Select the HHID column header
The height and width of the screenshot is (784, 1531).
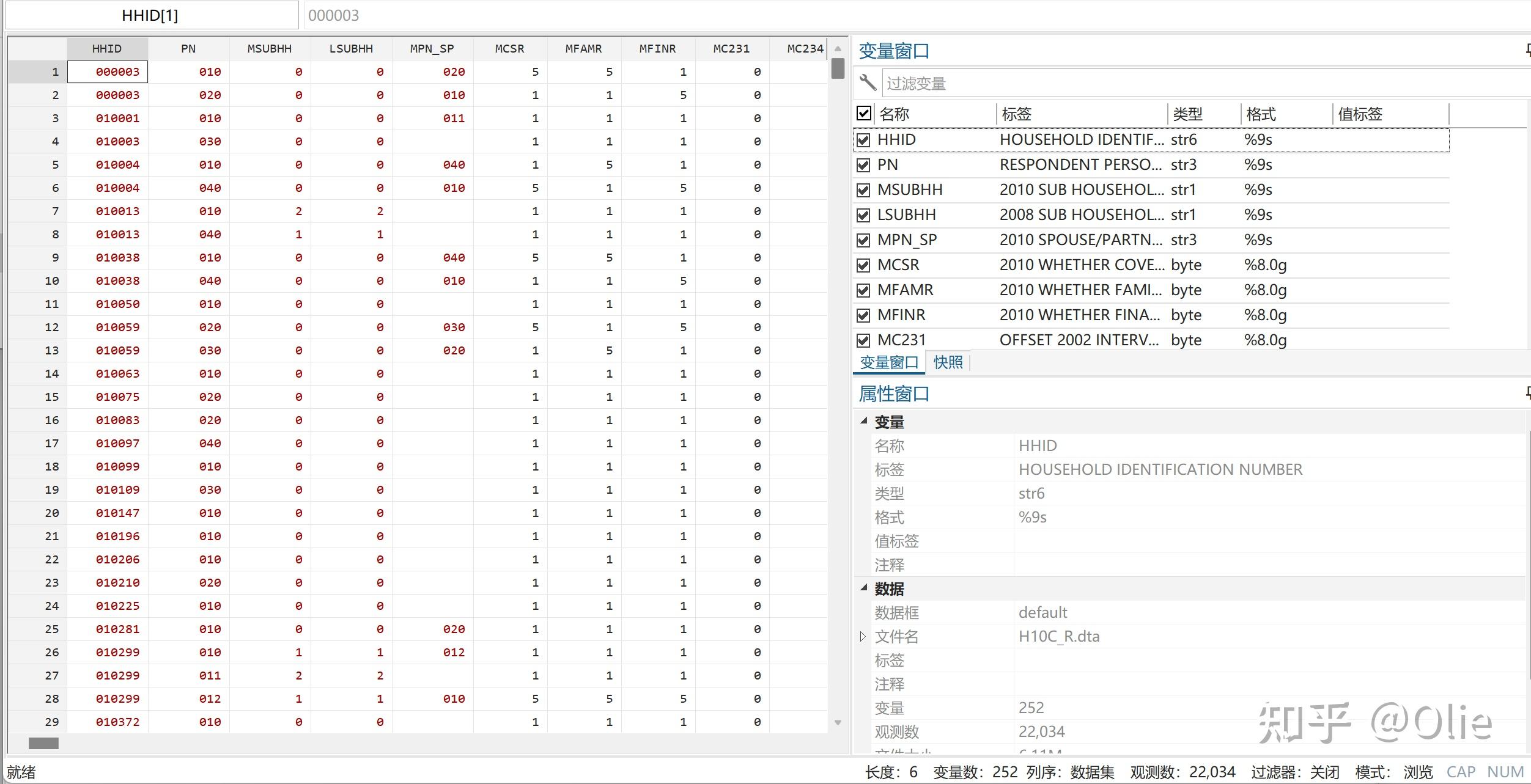tap(107, 48)
